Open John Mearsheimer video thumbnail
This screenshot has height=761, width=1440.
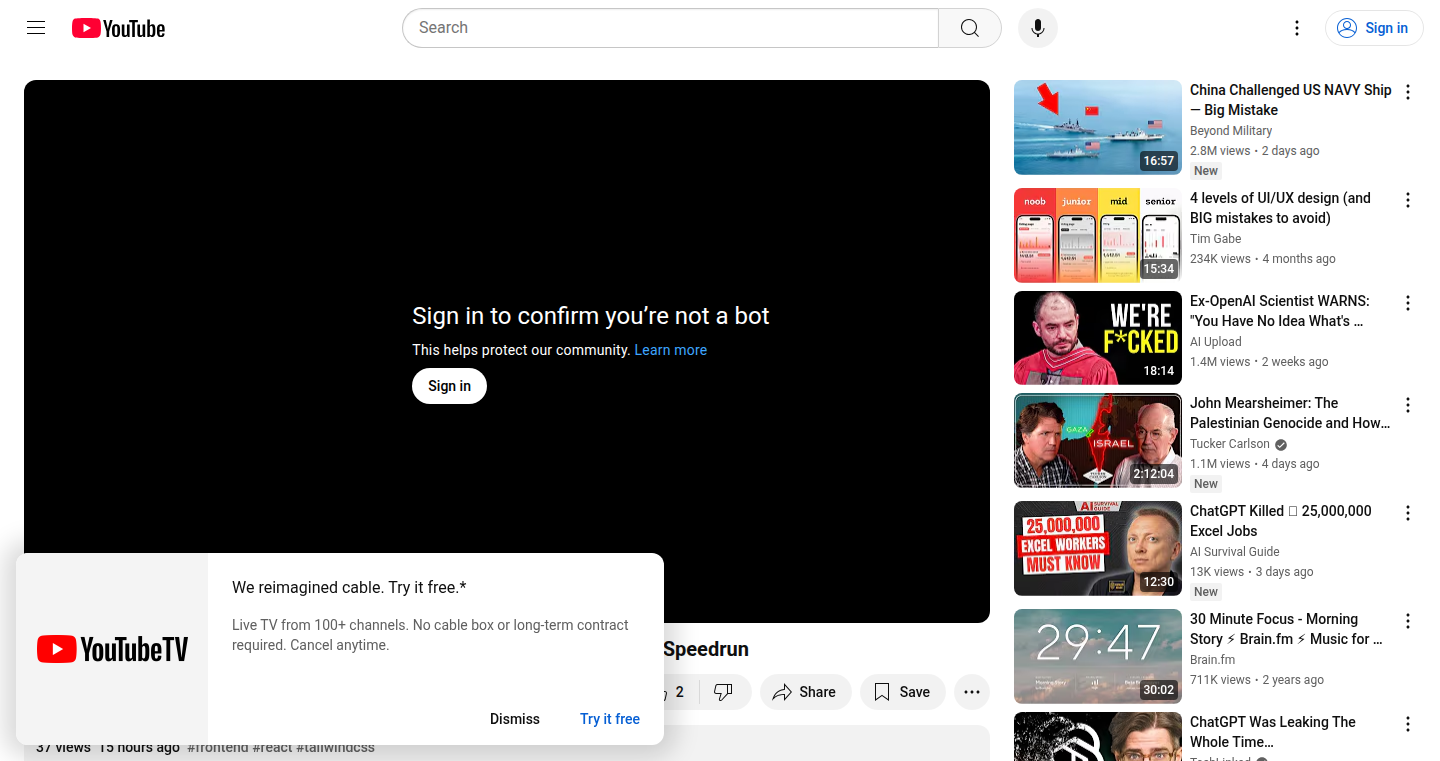1098,441
